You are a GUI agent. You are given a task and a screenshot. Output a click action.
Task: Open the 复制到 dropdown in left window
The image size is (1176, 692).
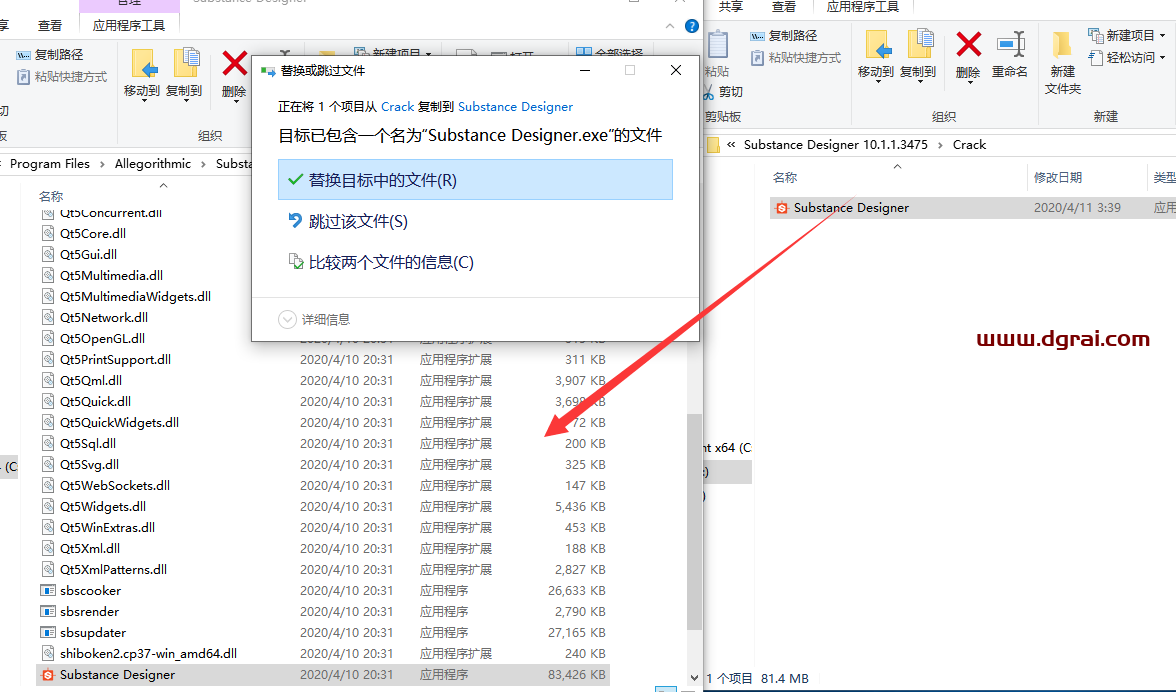click(x=184, y=100)
